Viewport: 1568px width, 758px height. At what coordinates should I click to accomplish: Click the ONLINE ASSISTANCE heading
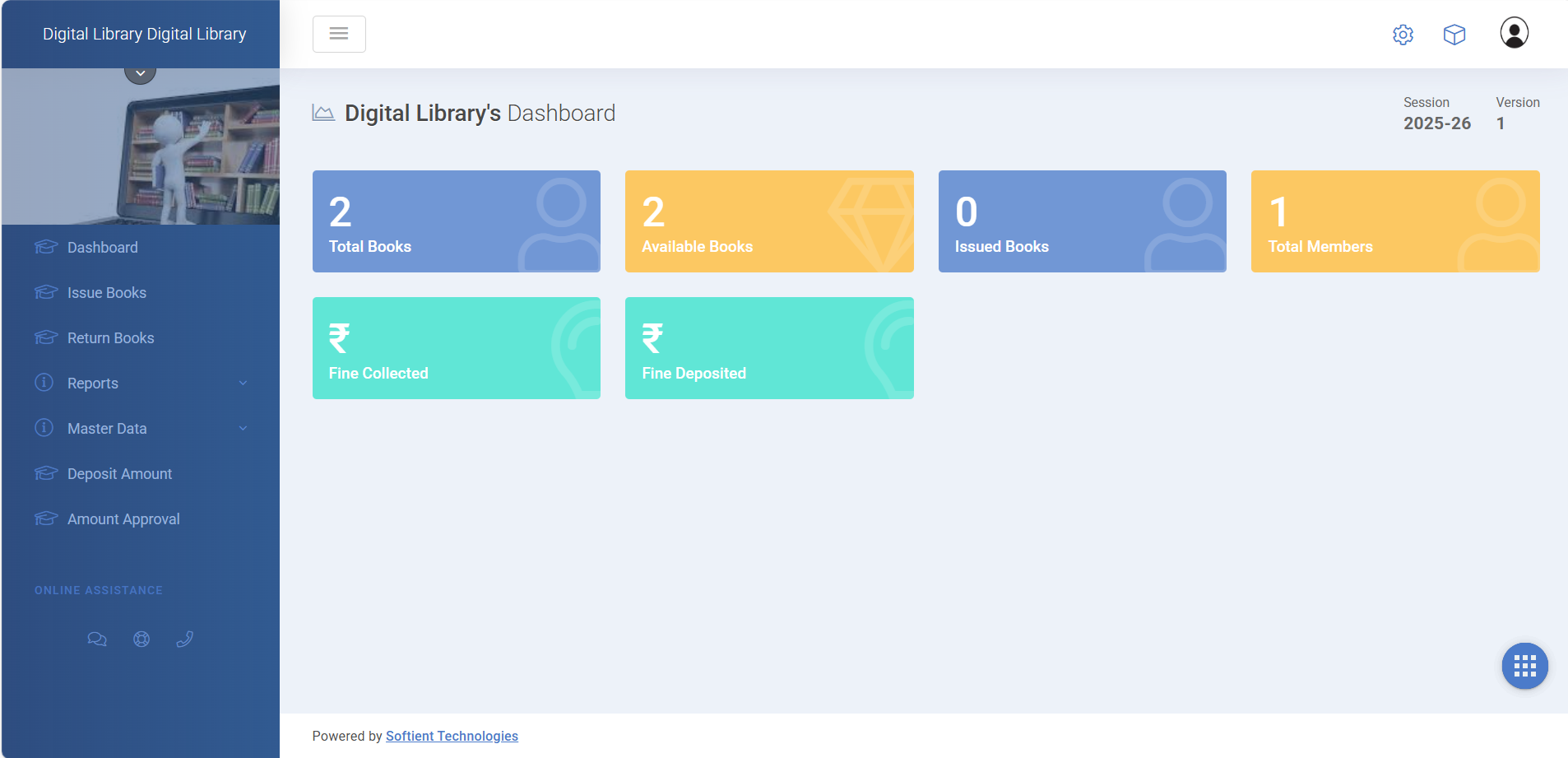99,590
